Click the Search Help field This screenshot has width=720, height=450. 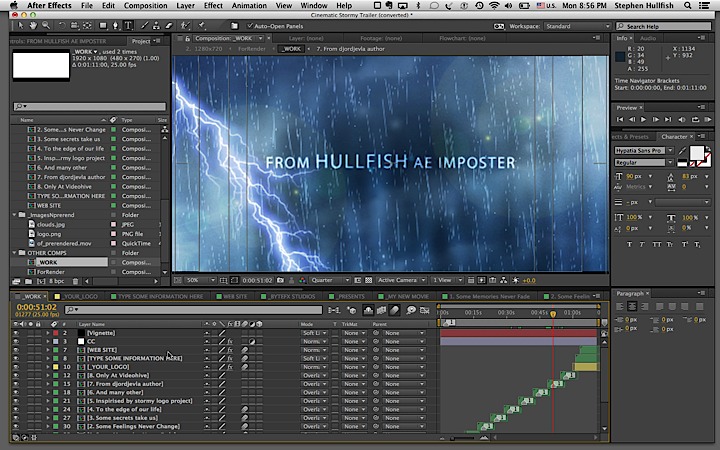click(x=664, y=26)
